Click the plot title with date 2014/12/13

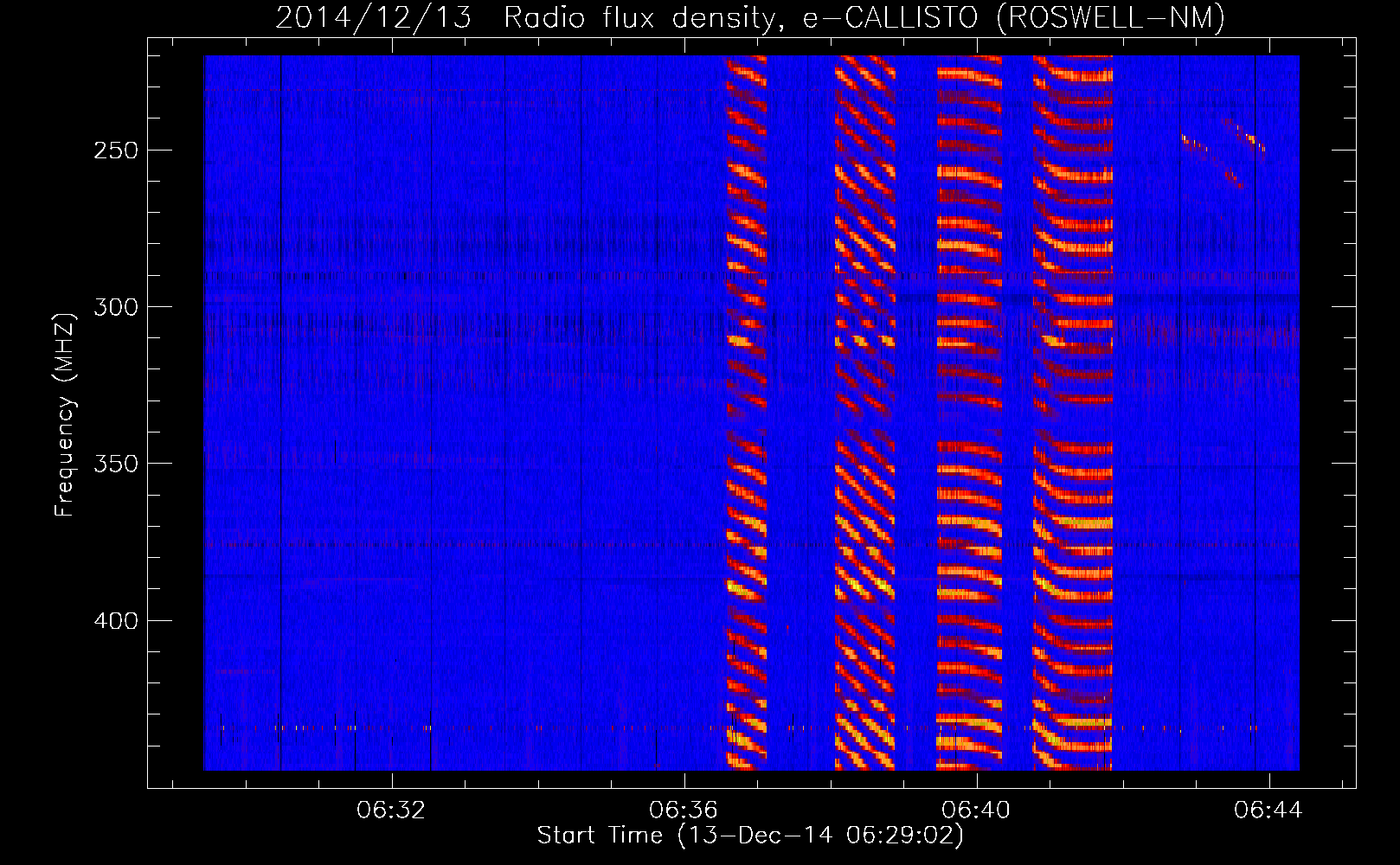[x=750, y=17]
